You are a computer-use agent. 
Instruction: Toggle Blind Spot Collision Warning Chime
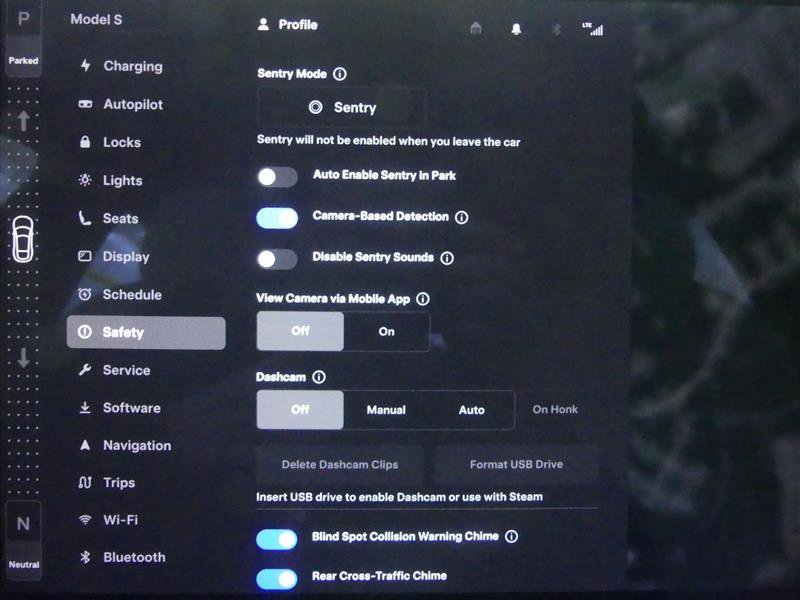[277, 539]
